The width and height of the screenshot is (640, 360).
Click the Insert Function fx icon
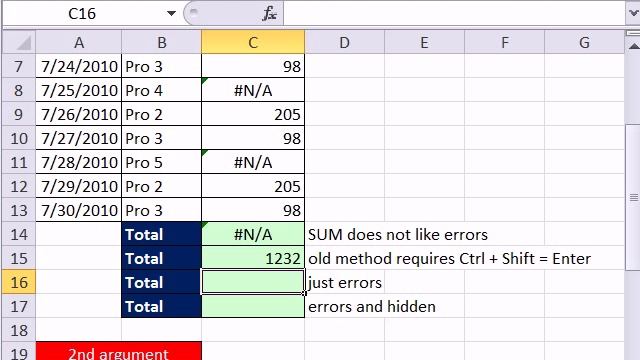[x=269, y=13]
